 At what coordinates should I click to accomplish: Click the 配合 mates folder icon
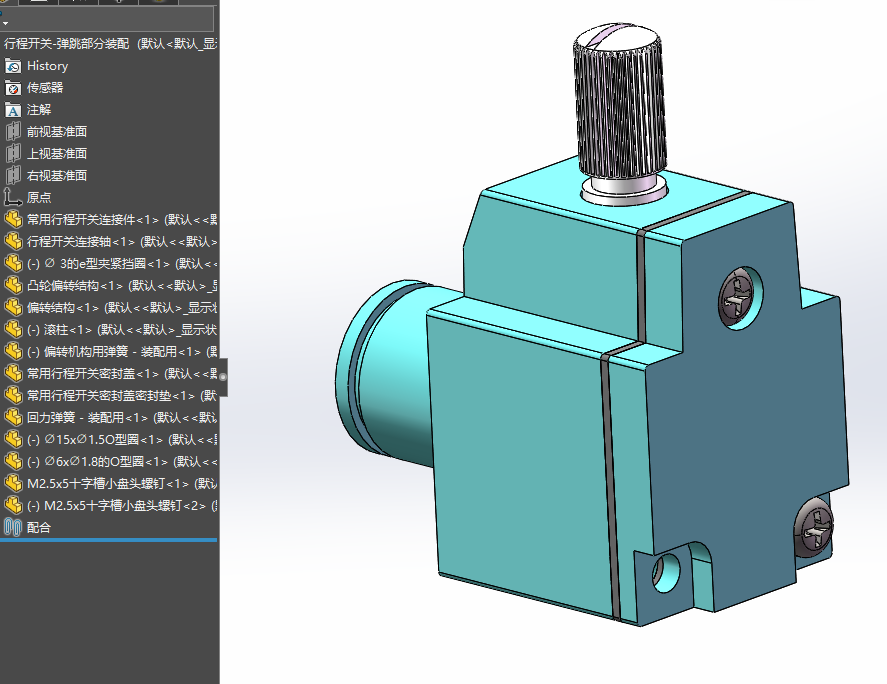tap(12, 527)
